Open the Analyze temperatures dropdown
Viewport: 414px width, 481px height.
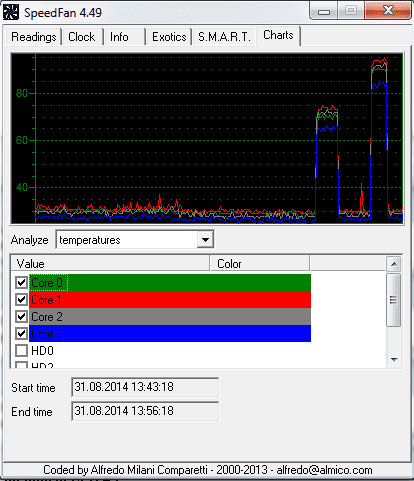tap(205, 240)
